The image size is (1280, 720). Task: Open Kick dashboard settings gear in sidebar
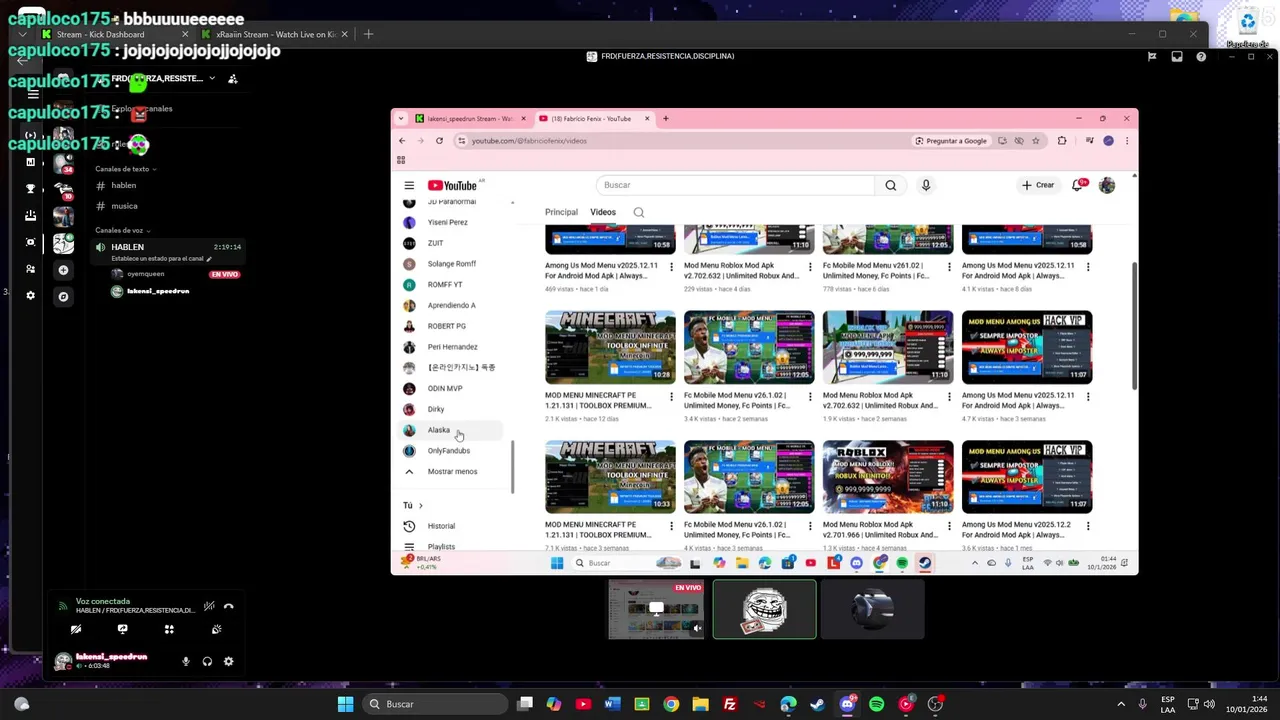point(30,295)
